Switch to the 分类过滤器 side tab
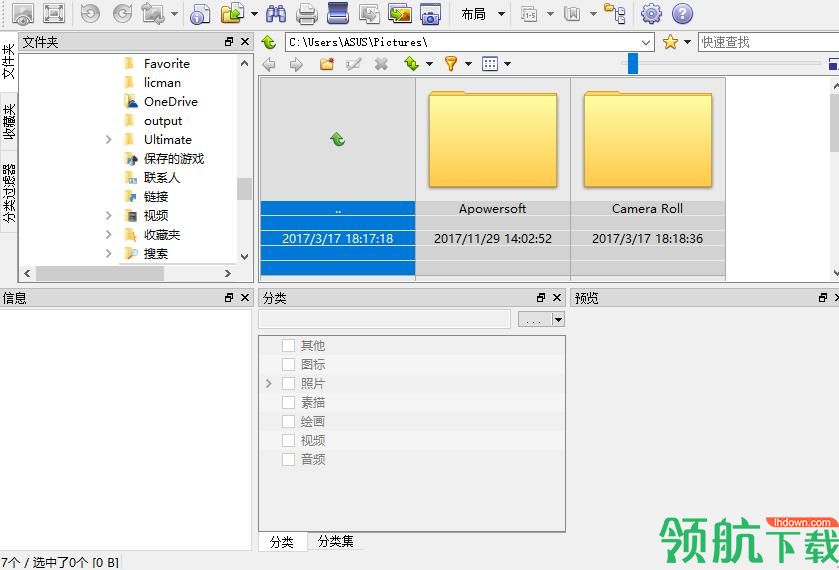This screenshot has height=570, width=839. pos(9,193)
